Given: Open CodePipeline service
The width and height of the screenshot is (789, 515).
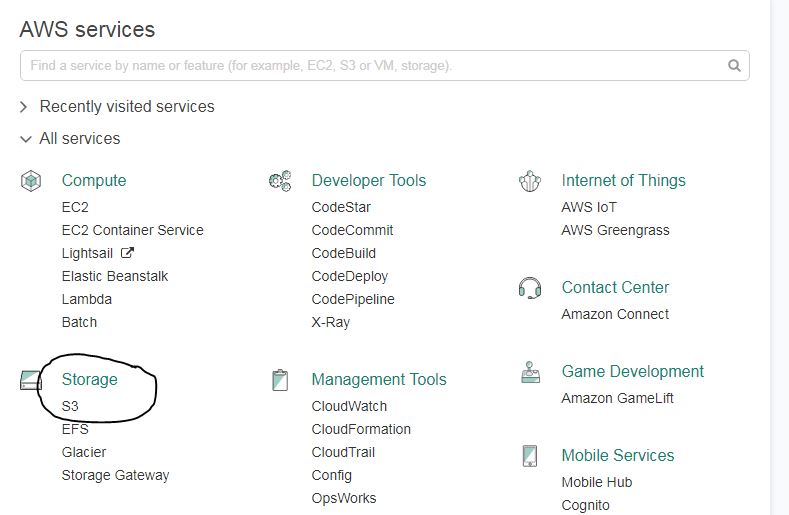Looking at the screenshot, I should 353,300.
